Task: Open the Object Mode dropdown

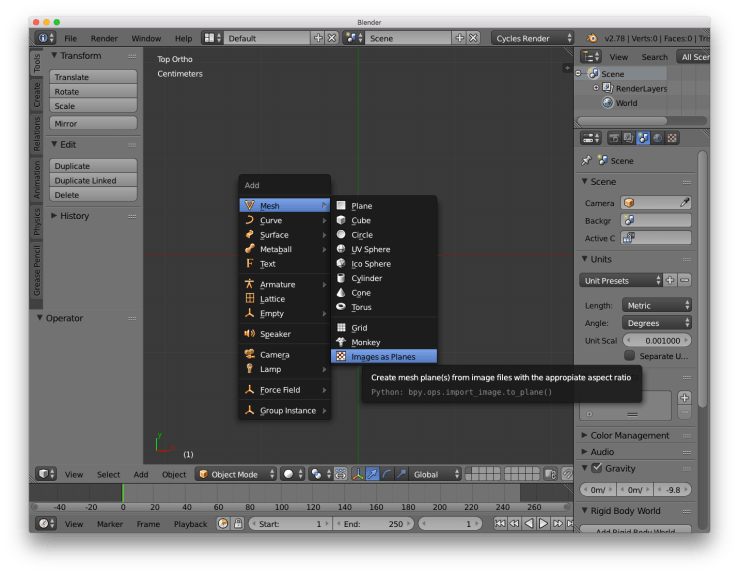Action: 236,475
